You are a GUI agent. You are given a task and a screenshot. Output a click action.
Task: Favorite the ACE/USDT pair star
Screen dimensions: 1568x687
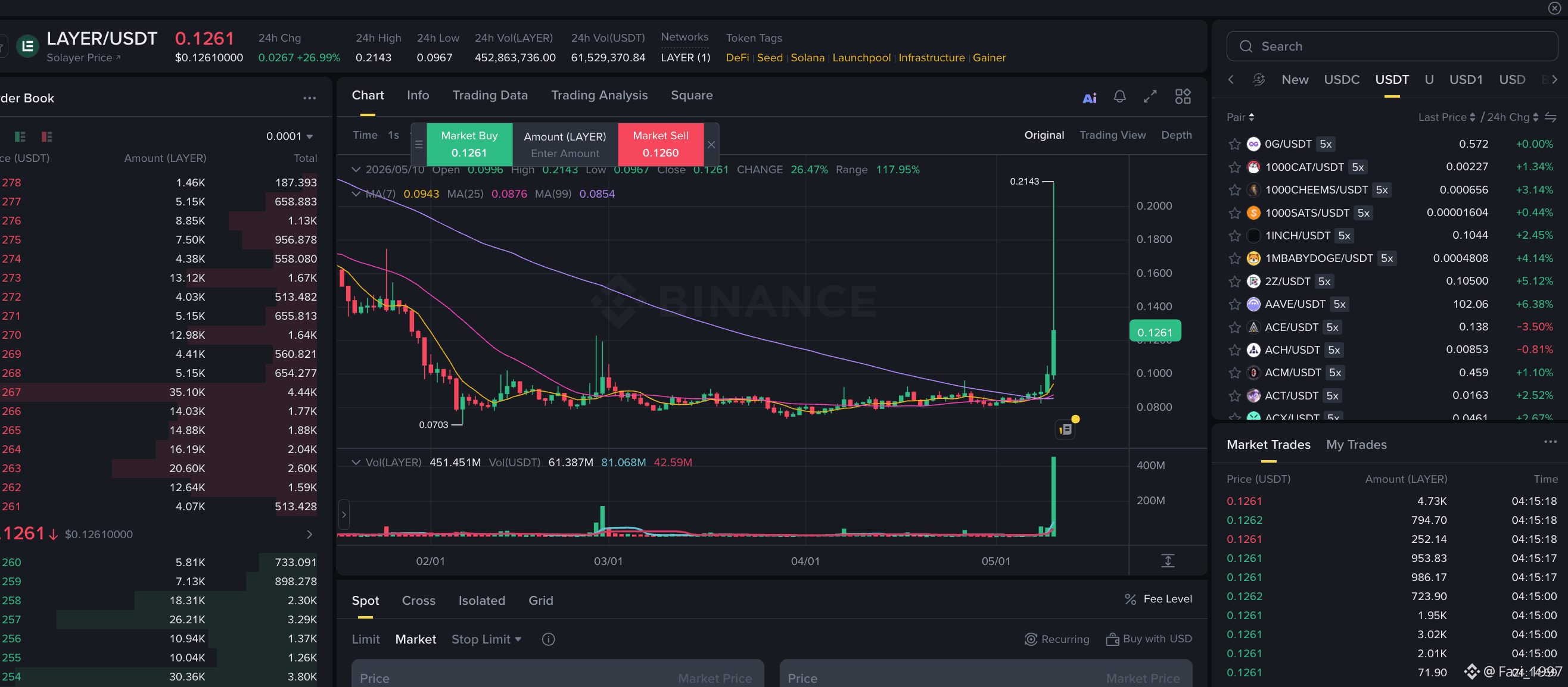(1234, 327)
